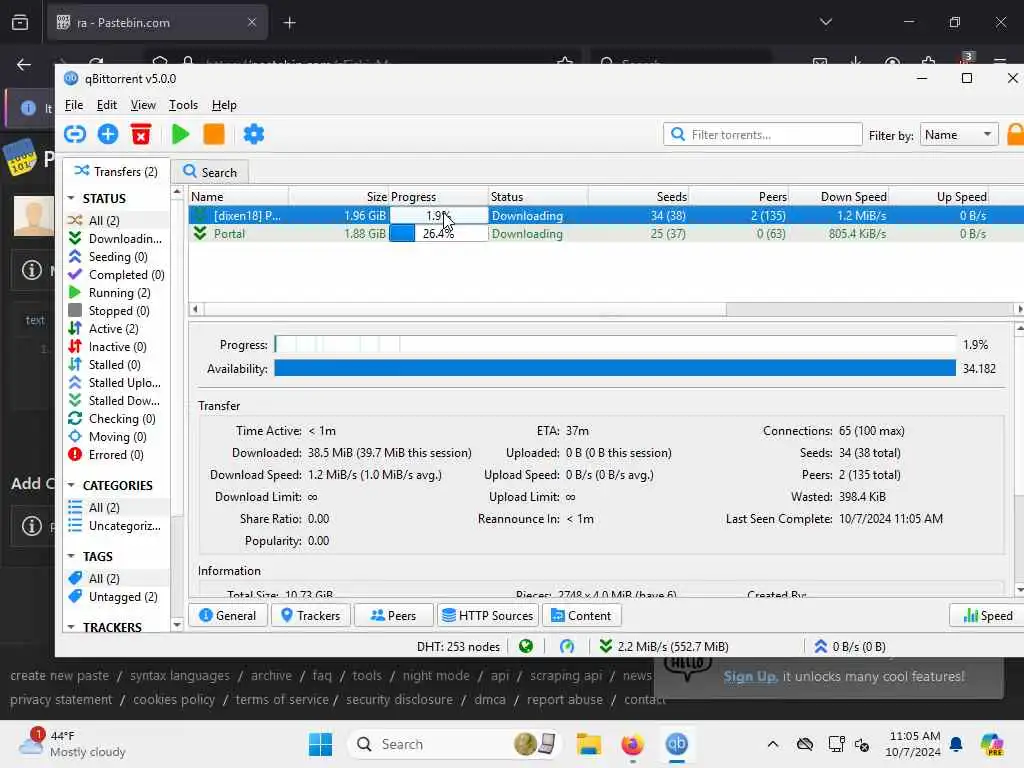Select the Inactive (0) status filter
The image size is (1024, 768).
[x=116, y=347]
